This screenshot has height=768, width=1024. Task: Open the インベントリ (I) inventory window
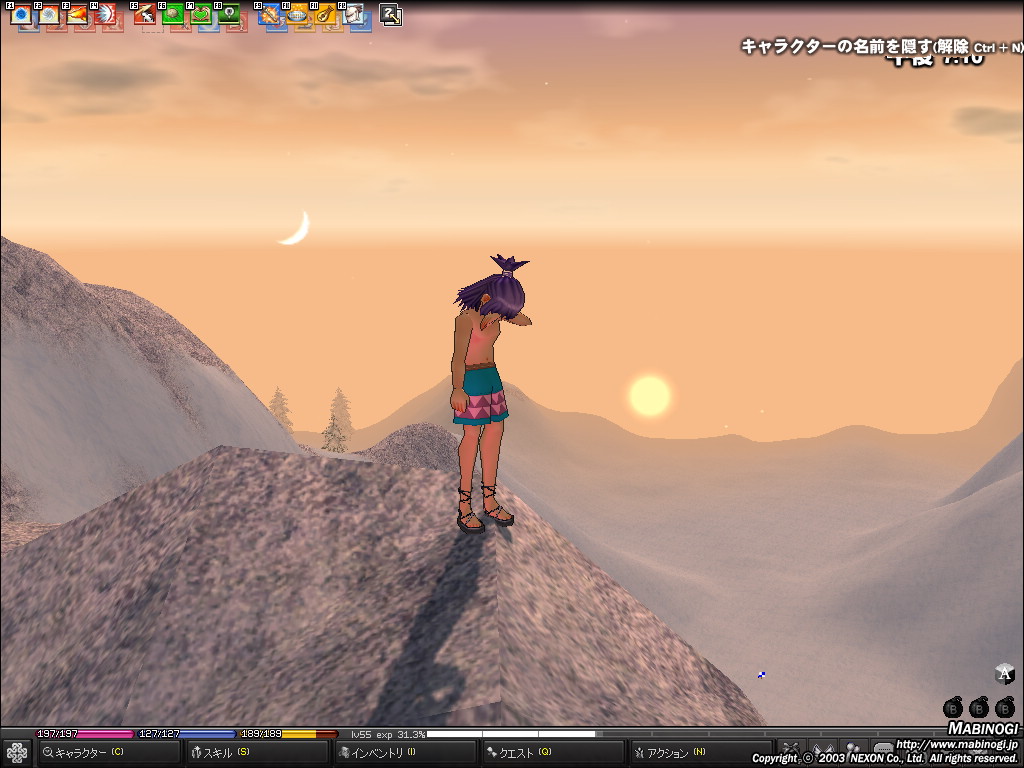click(x=405, y=753)
